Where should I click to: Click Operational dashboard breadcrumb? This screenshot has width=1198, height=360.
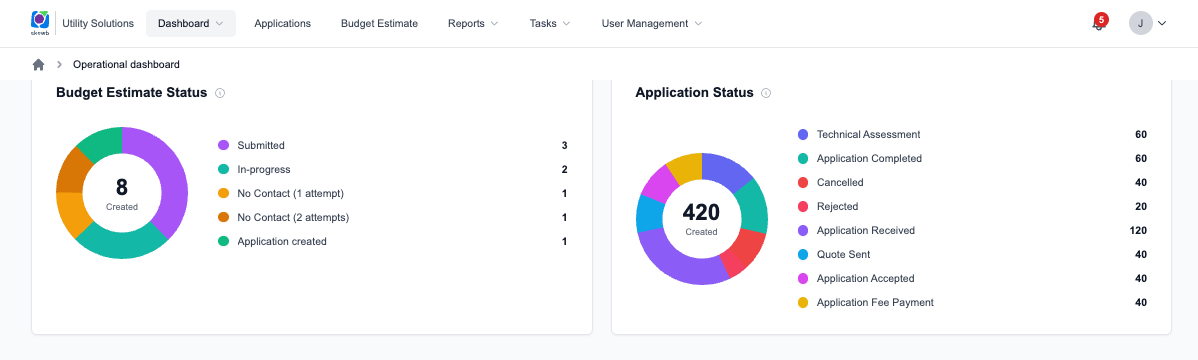pos(127,64)
